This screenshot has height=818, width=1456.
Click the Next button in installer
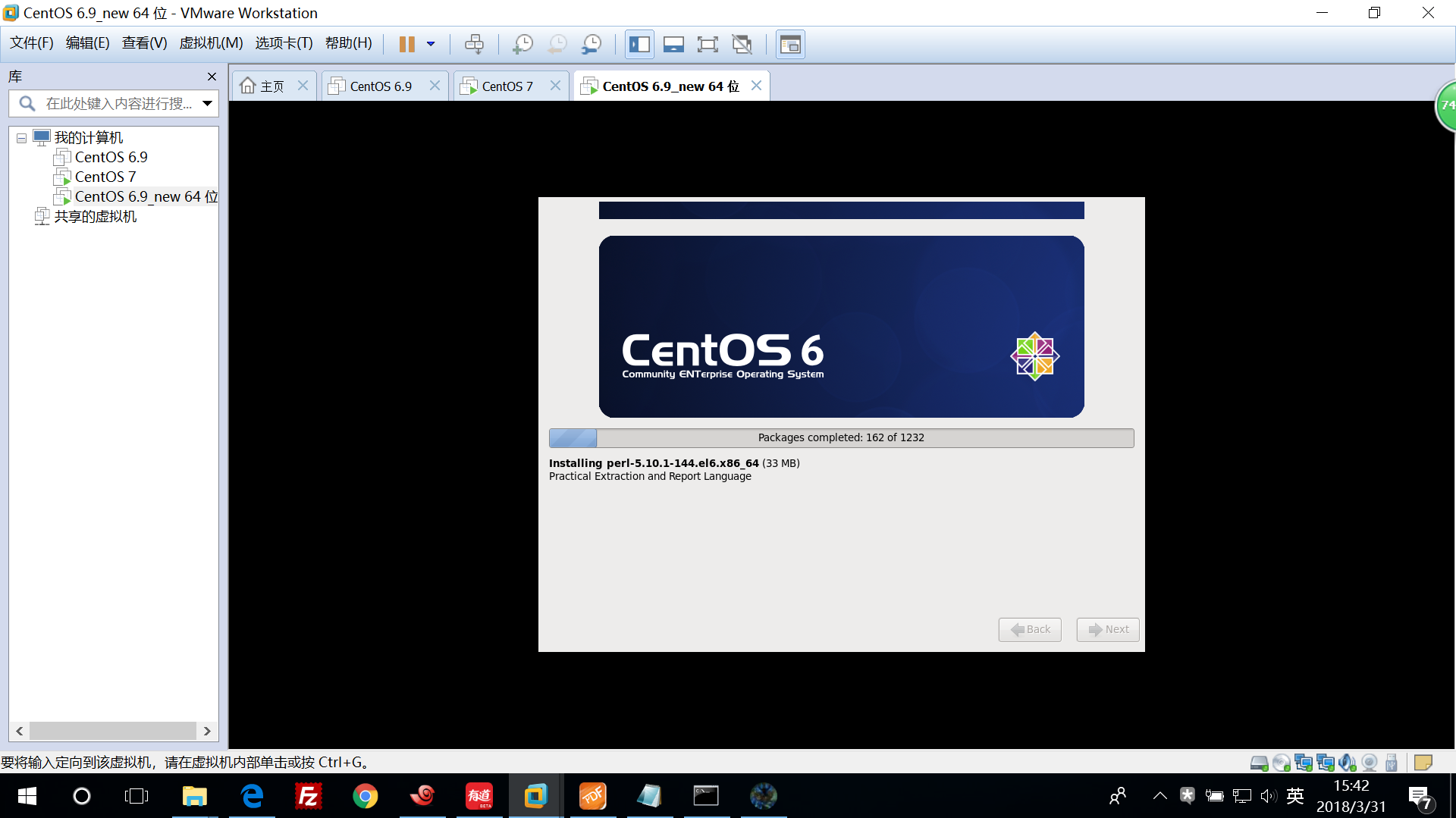(x=1108, y=629)
